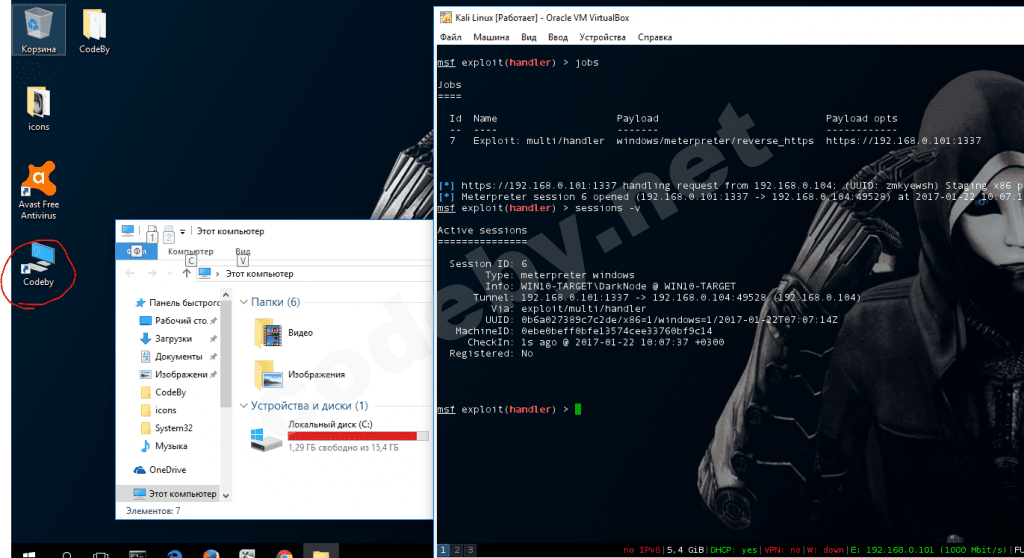Click the Explorer Back arrow
The width and height of the screenshot is (1024, 558).
tap(130, 273)
